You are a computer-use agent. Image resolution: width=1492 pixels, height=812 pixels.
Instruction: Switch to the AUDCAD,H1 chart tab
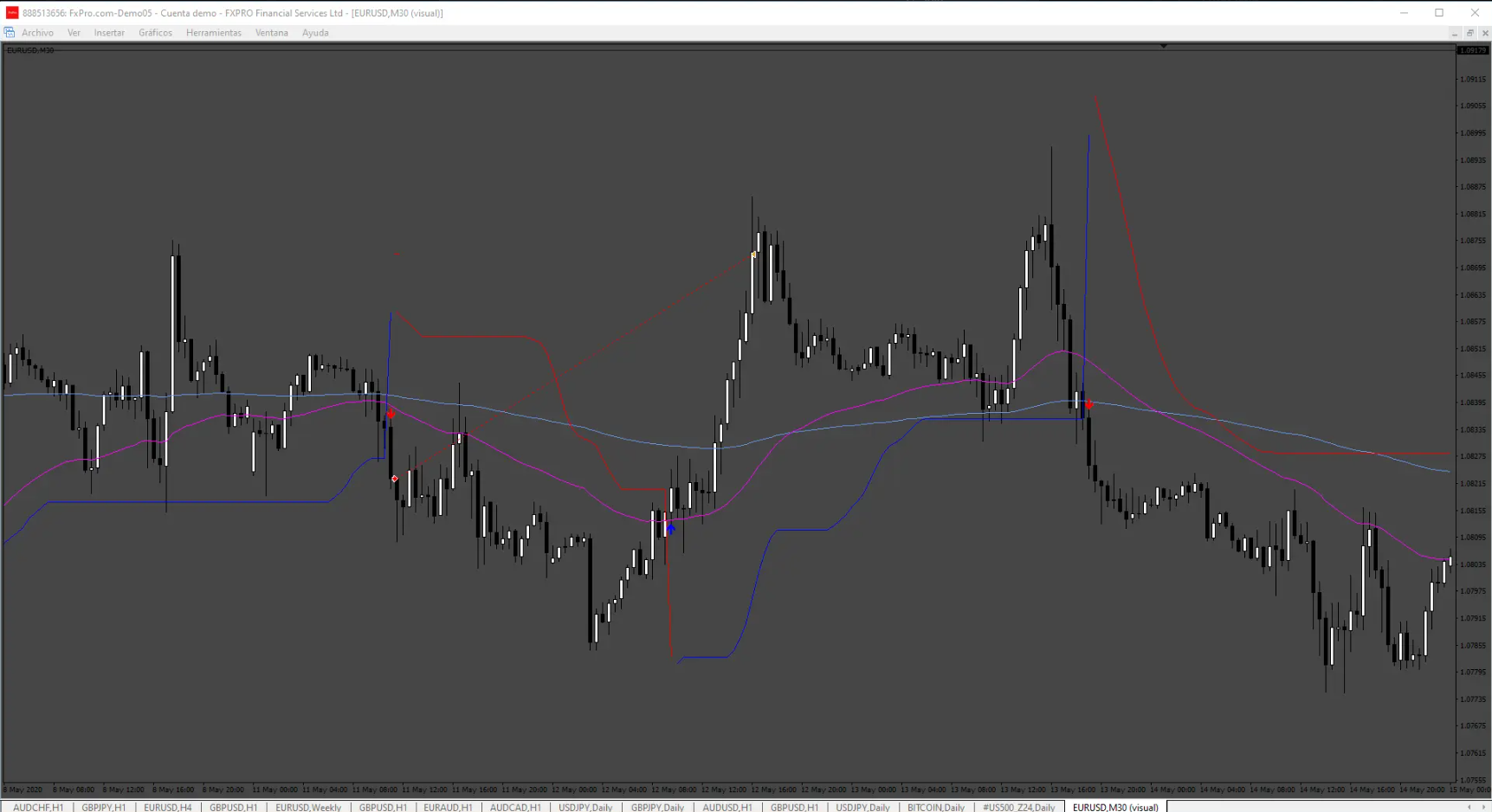coord(515,807)
